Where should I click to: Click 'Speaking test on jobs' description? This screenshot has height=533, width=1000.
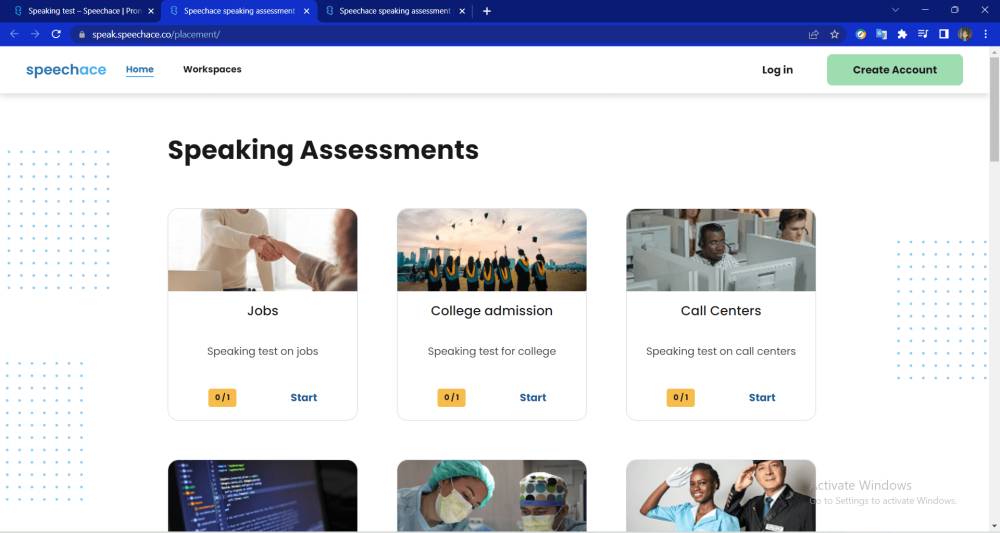[x=263, y=351]
